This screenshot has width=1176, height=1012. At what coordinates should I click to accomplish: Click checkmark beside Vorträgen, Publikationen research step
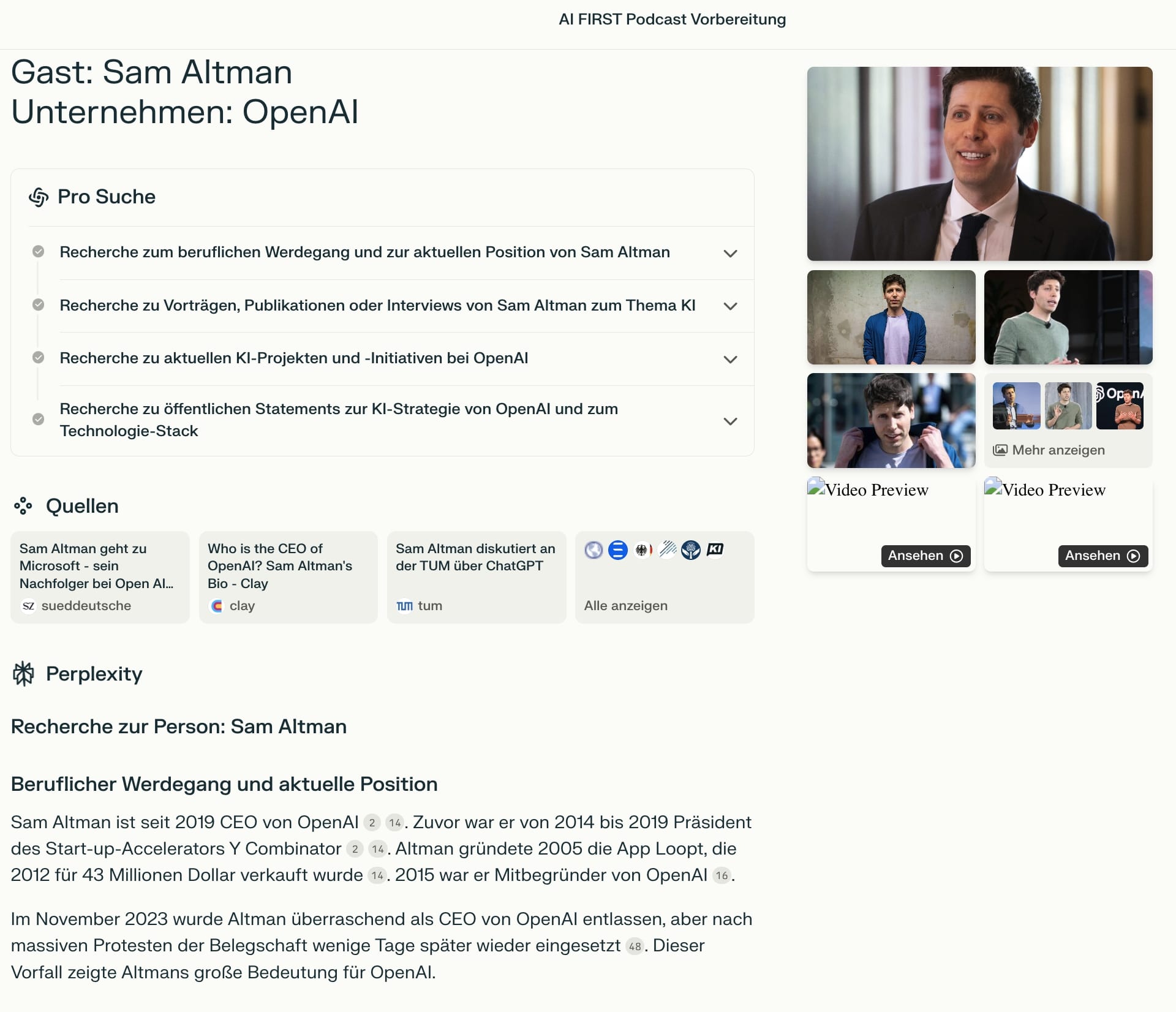[x=38, y=305]
